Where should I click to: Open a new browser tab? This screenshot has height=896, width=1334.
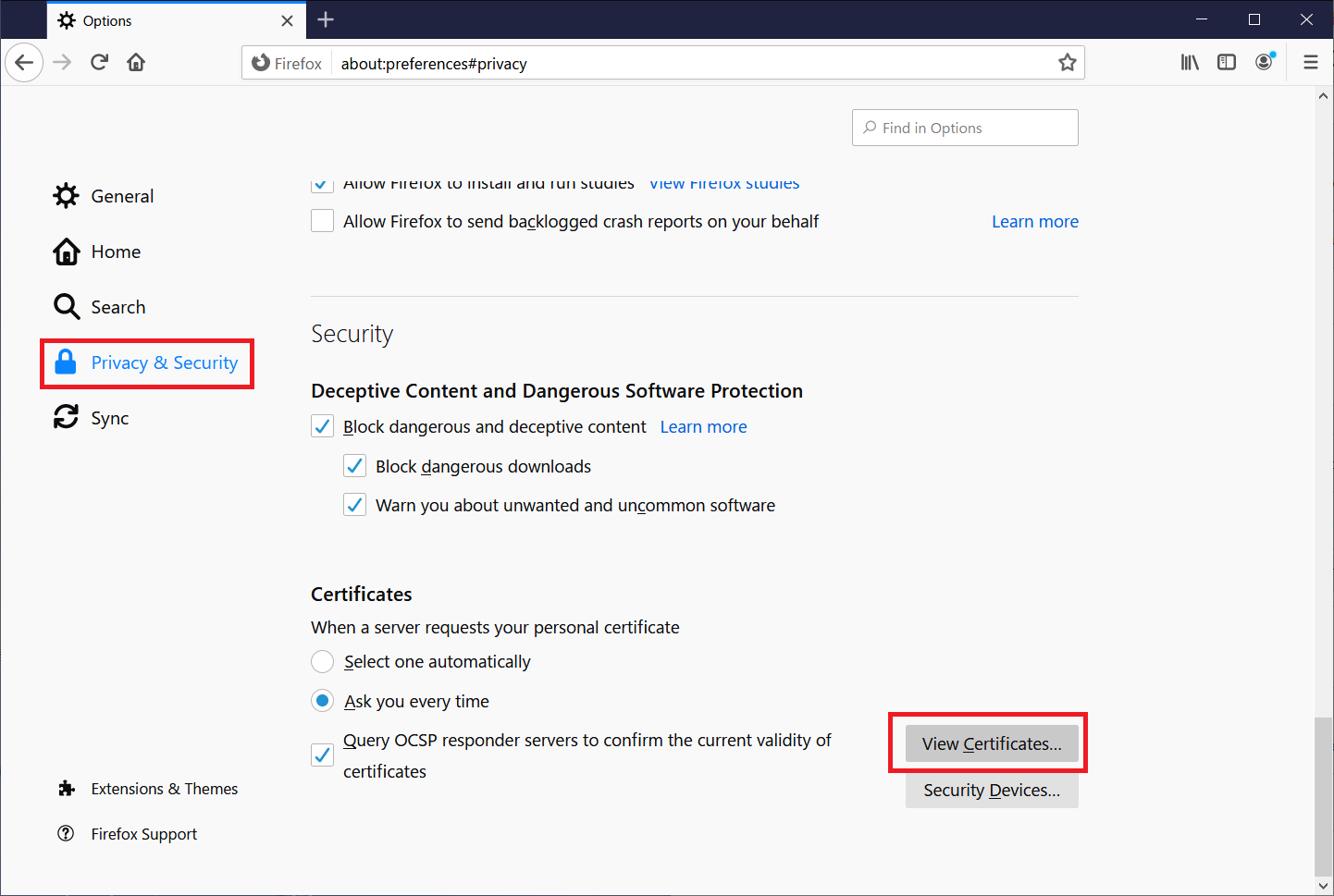point(325,19)
